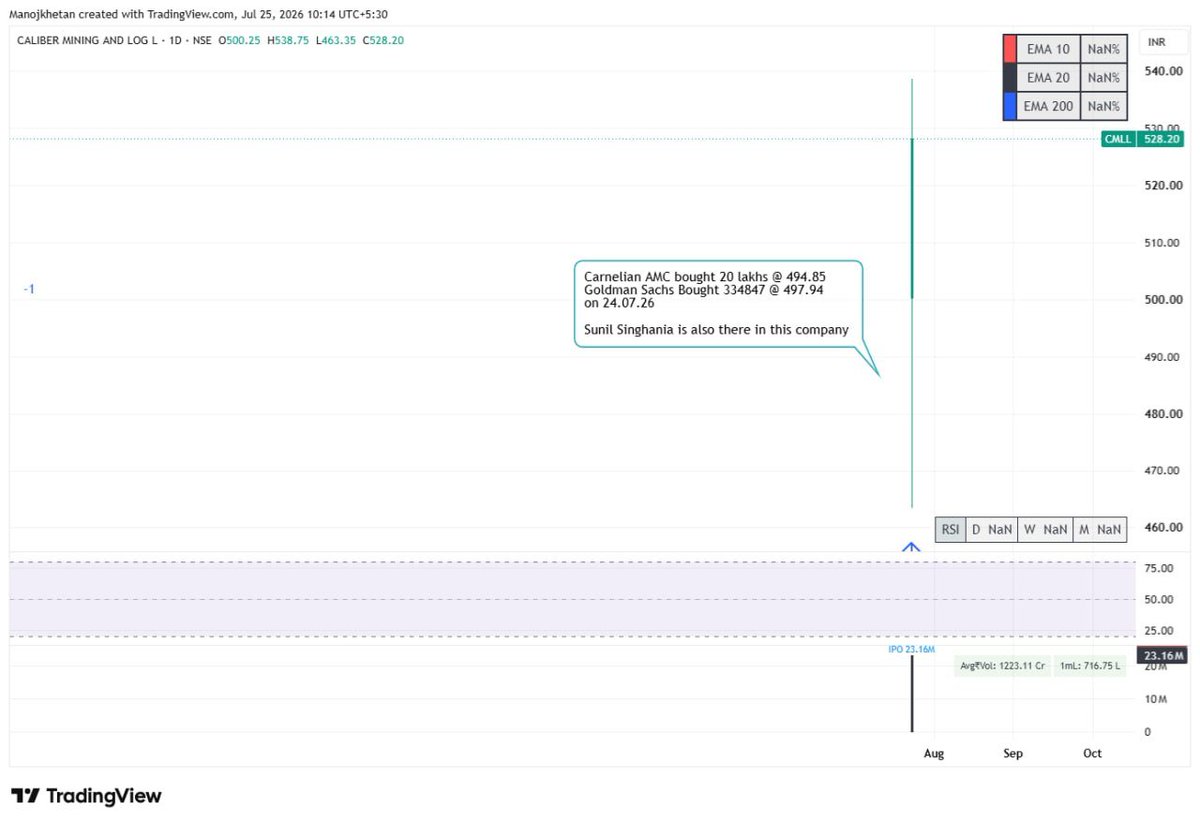Click the 1mL: 716.75 L label
Image resolution: width=1200 pixels, height=824 pixels.
(x=1091, y=666)
